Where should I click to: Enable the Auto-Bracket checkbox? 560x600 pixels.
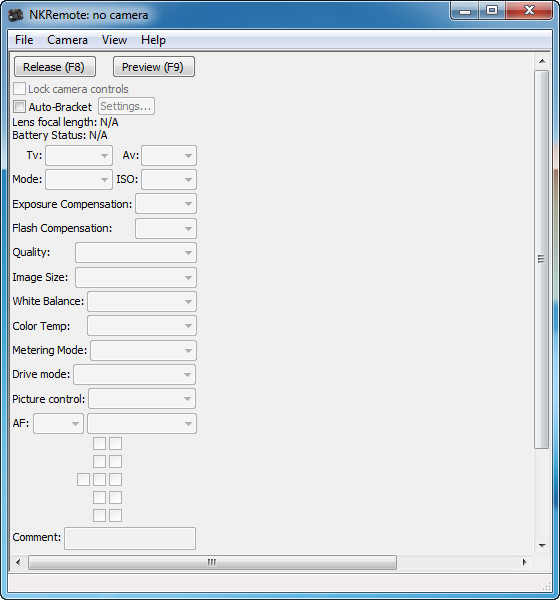tap(20, 107)
